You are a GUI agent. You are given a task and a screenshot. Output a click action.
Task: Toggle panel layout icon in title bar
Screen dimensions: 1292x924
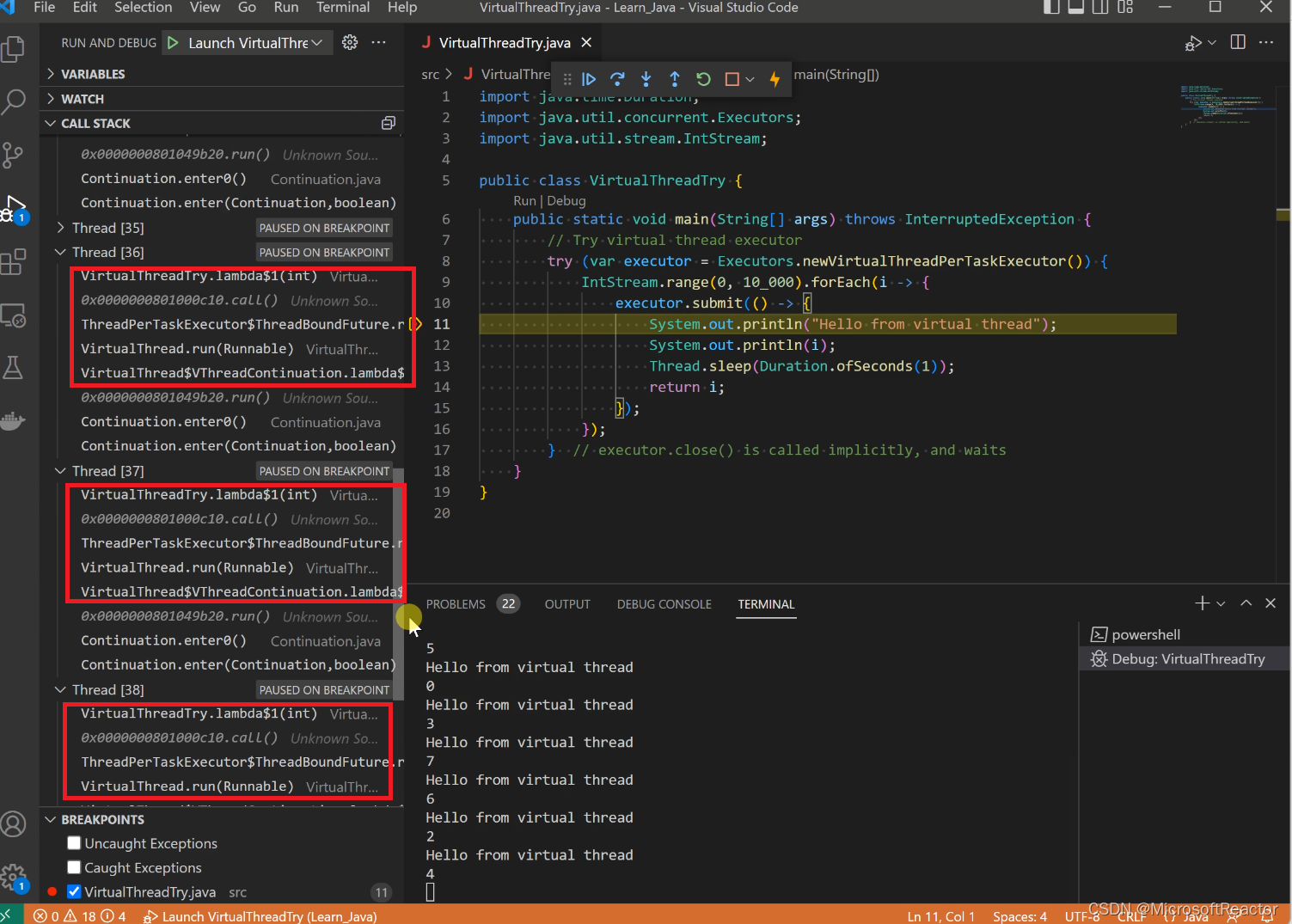click(x=1075, y=8)
